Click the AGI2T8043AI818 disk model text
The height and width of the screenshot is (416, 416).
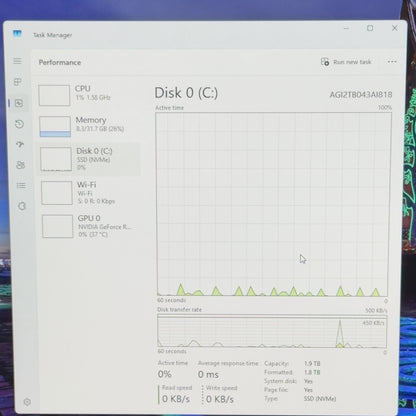[361, 95]
